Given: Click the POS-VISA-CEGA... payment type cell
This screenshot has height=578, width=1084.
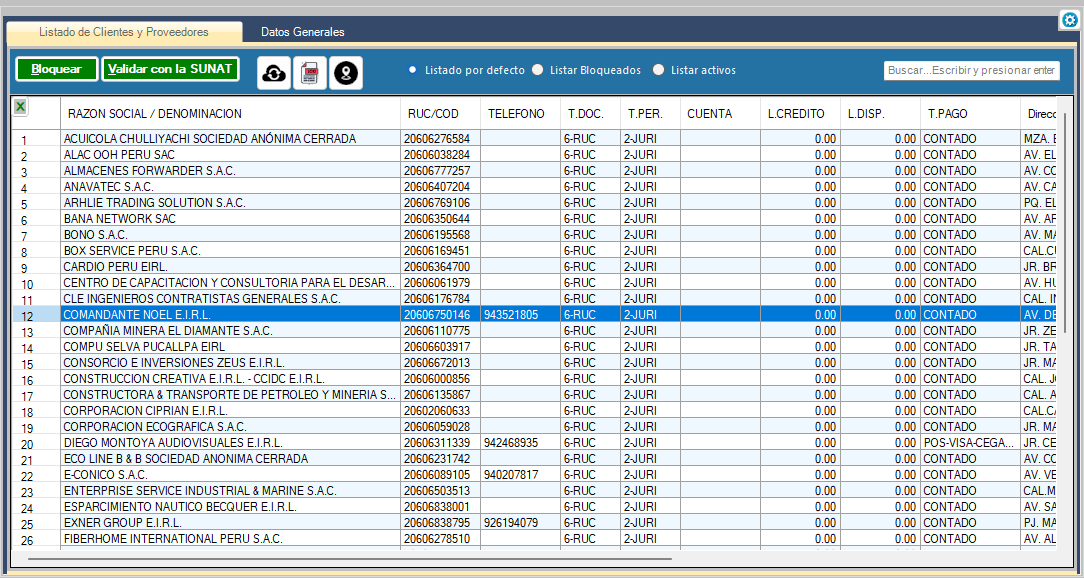Looking at the screenshot, I should [x=969, y=442].
